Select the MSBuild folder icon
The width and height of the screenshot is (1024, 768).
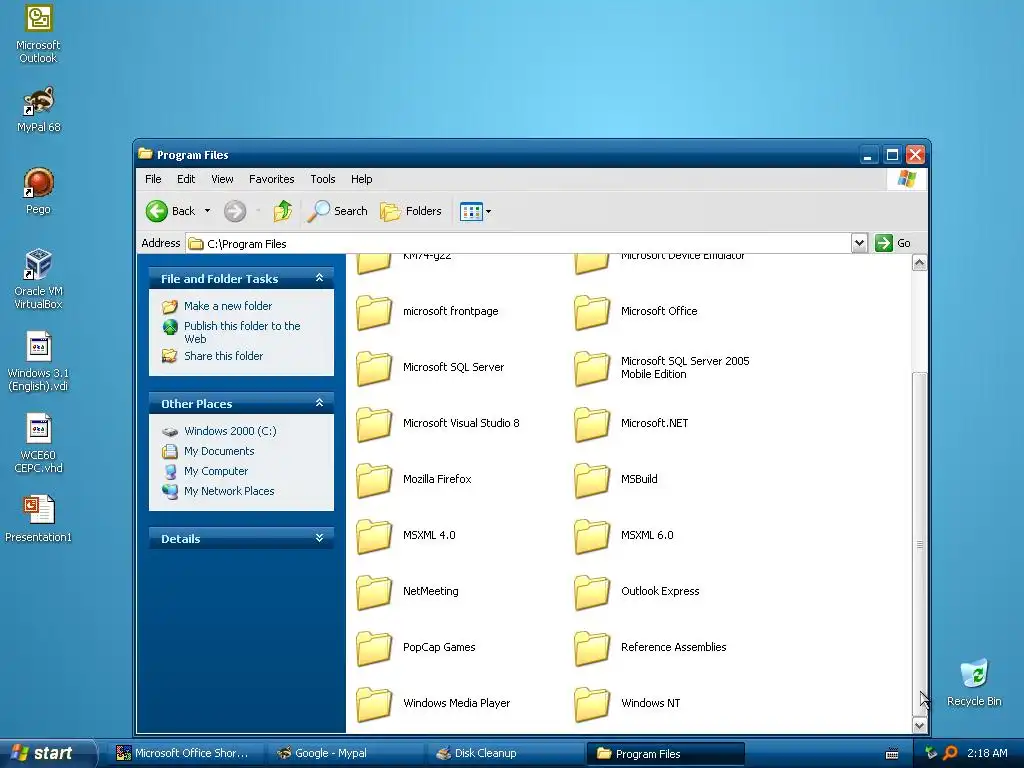pos(592,479)
